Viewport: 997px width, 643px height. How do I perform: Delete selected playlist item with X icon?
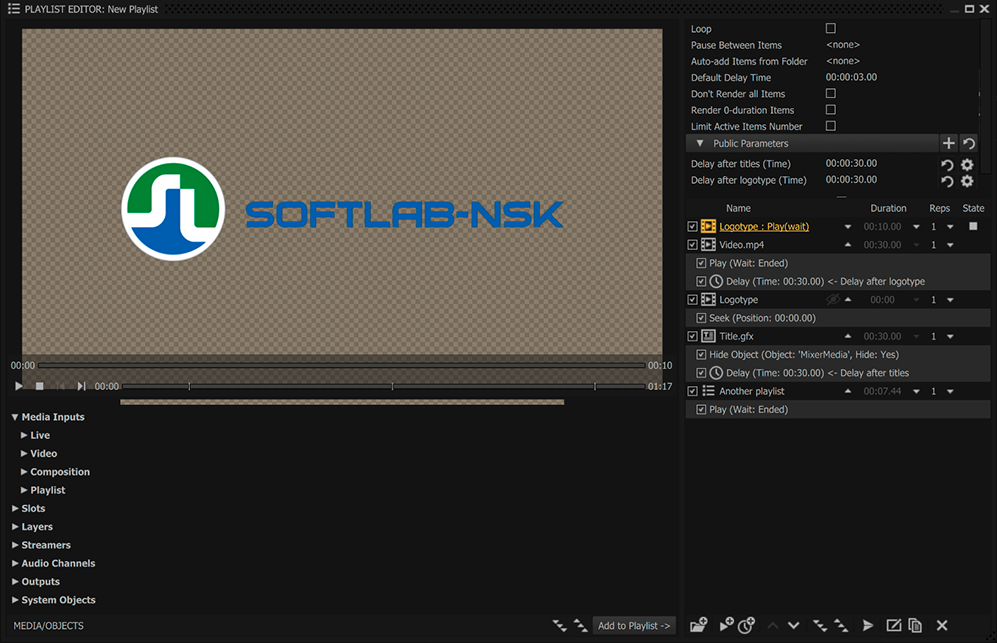[942, 625]
